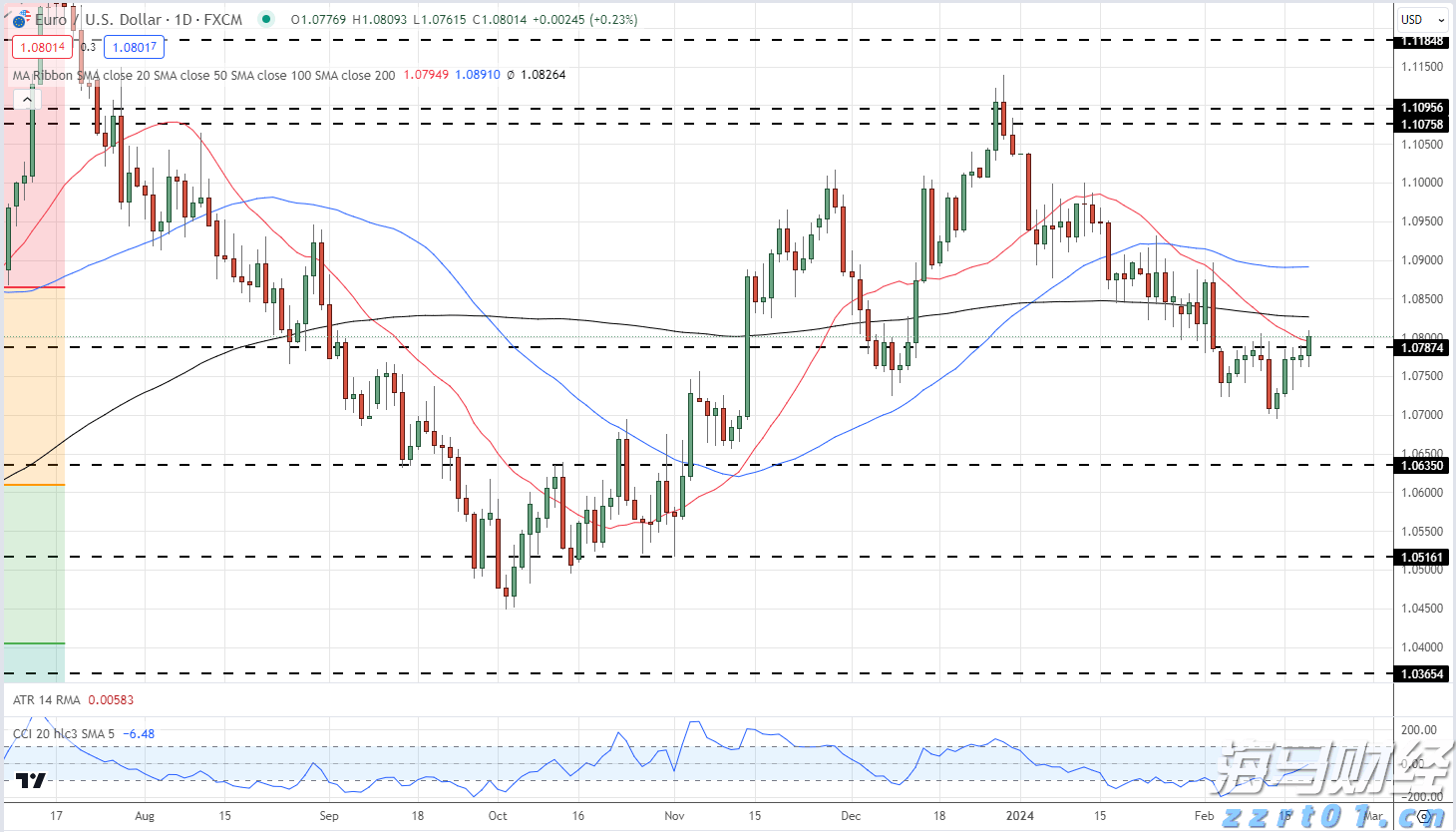
Task: Collapse the indicator legend with the arrow
Action: point(26,100)
